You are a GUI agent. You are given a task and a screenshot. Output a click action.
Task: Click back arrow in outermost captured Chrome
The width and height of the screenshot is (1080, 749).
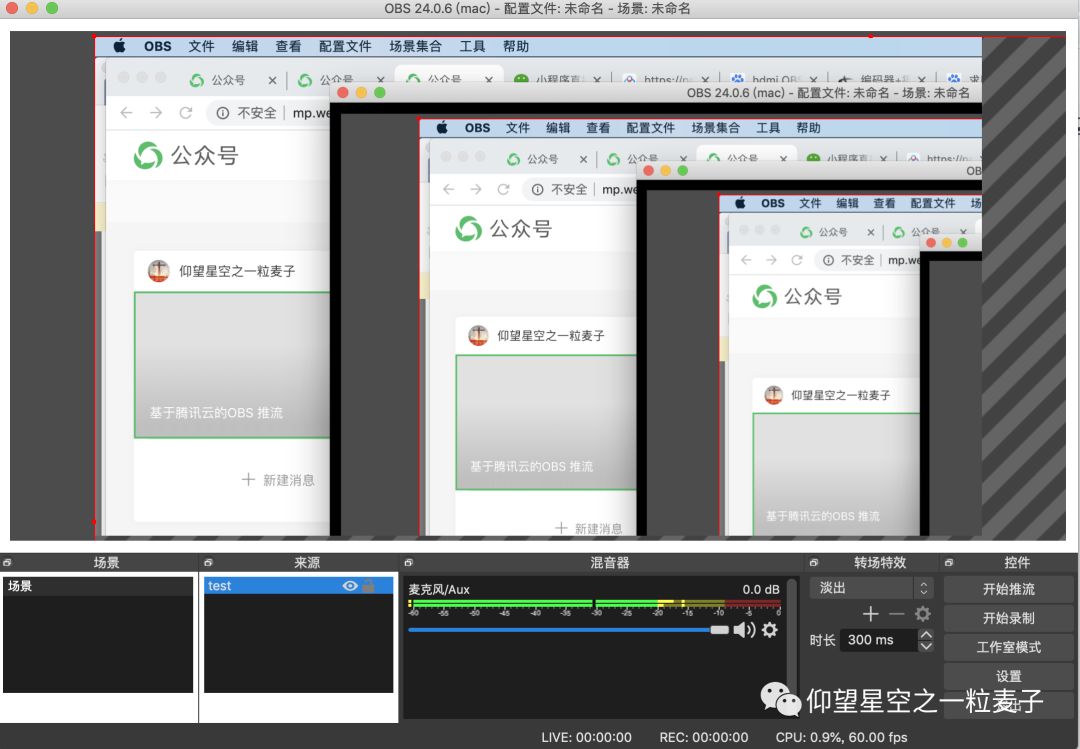[x=126, y=112]
